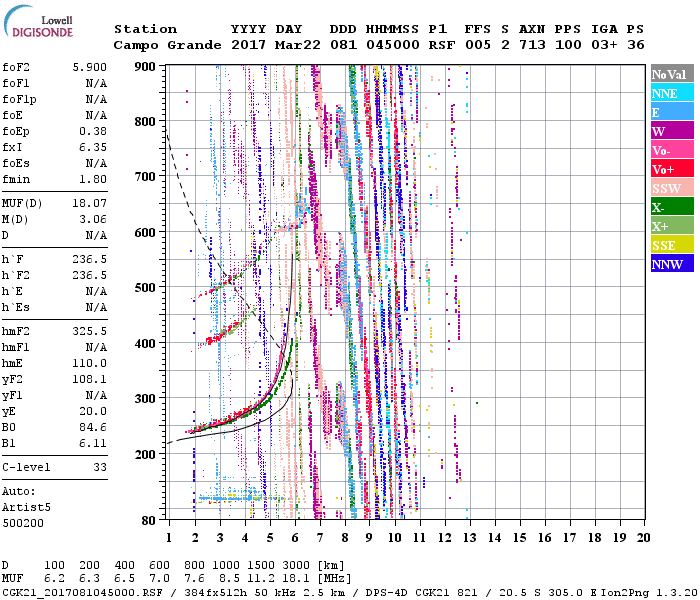Click the IGA value 03+

pyautogui.click(x=604, y=45)
